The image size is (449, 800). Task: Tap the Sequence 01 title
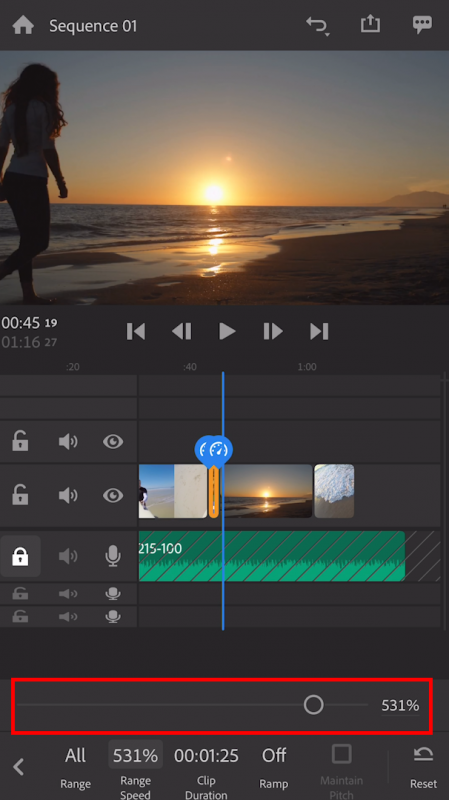(93, 26)
